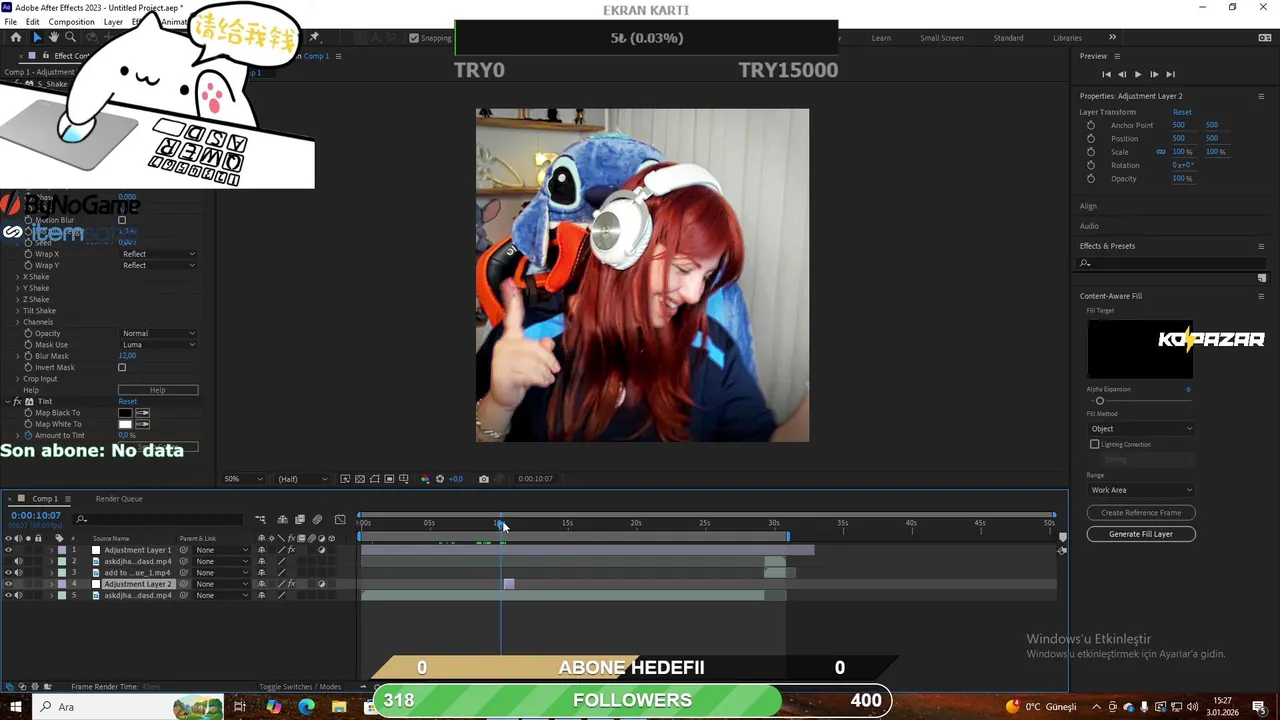Reset Layer Transform in Properties panel

1182,112
